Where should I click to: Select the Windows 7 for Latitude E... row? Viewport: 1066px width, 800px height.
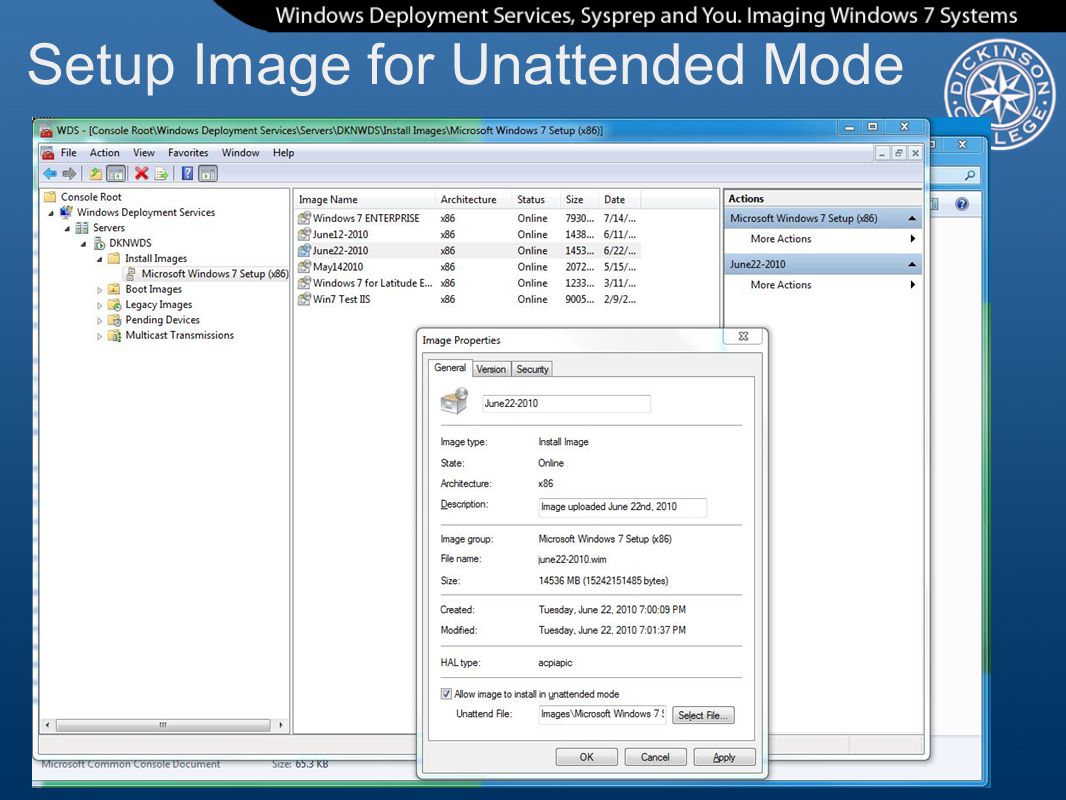point(469,283)
